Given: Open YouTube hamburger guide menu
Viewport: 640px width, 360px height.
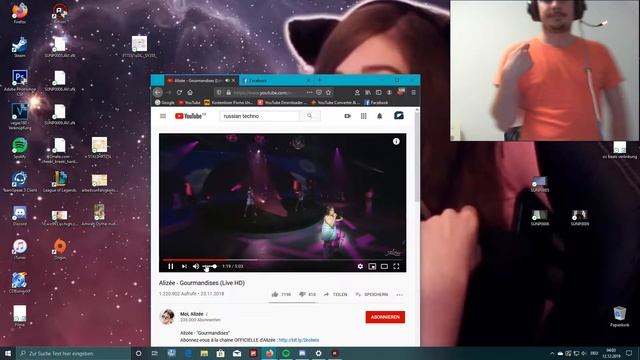Looking at the screenshot, I should pyautogui.click(x=163, y=116).
